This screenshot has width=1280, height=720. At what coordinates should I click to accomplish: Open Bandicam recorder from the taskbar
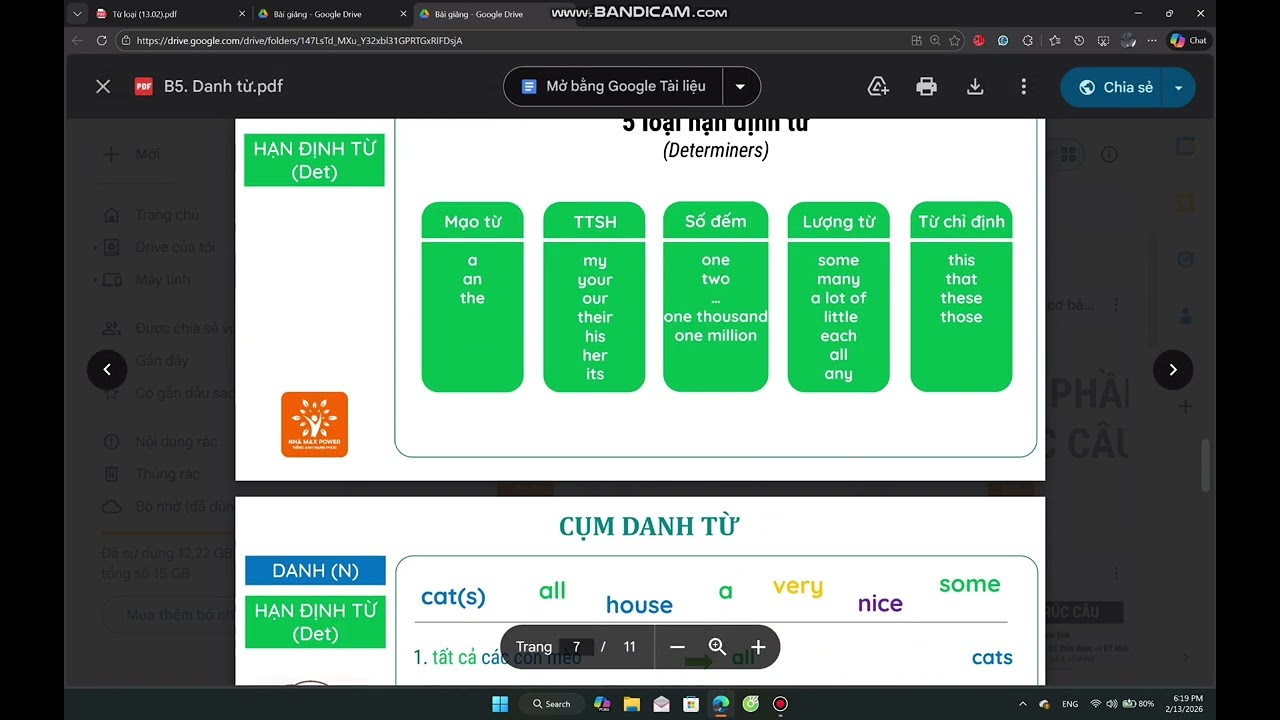click(x=780, y=704)
